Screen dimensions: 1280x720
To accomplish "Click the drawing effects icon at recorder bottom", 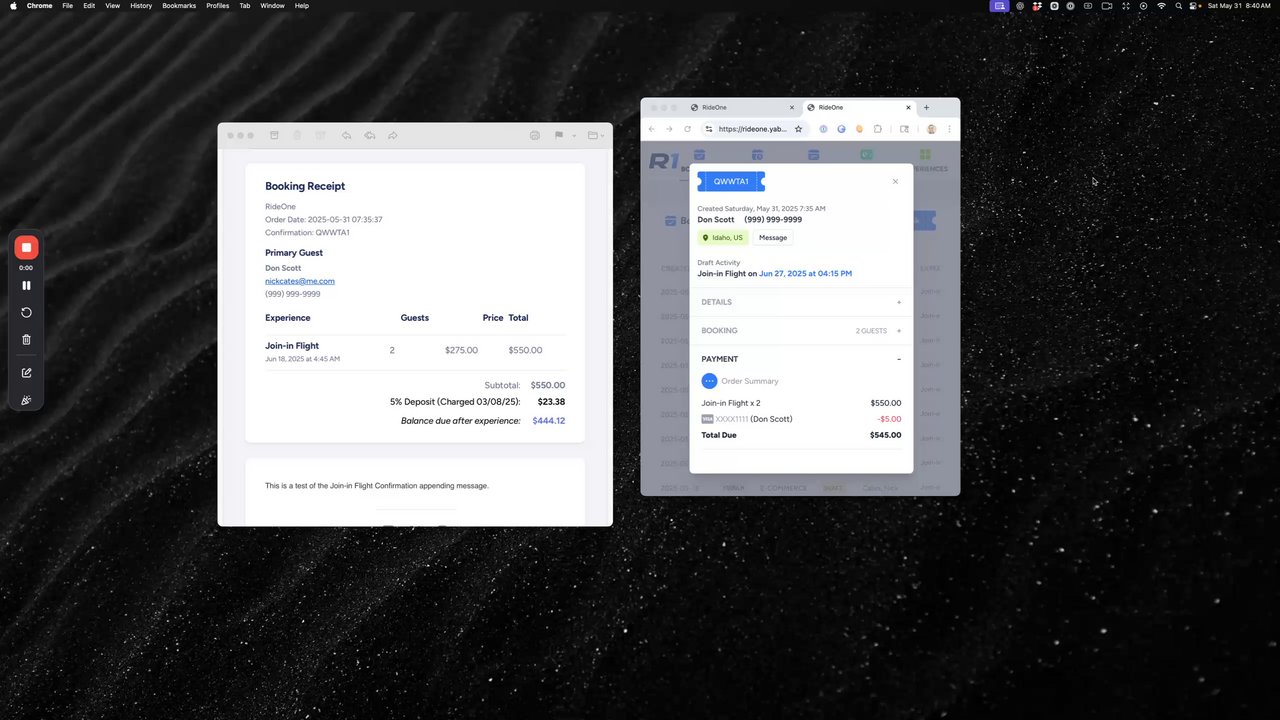I will 26,400.
